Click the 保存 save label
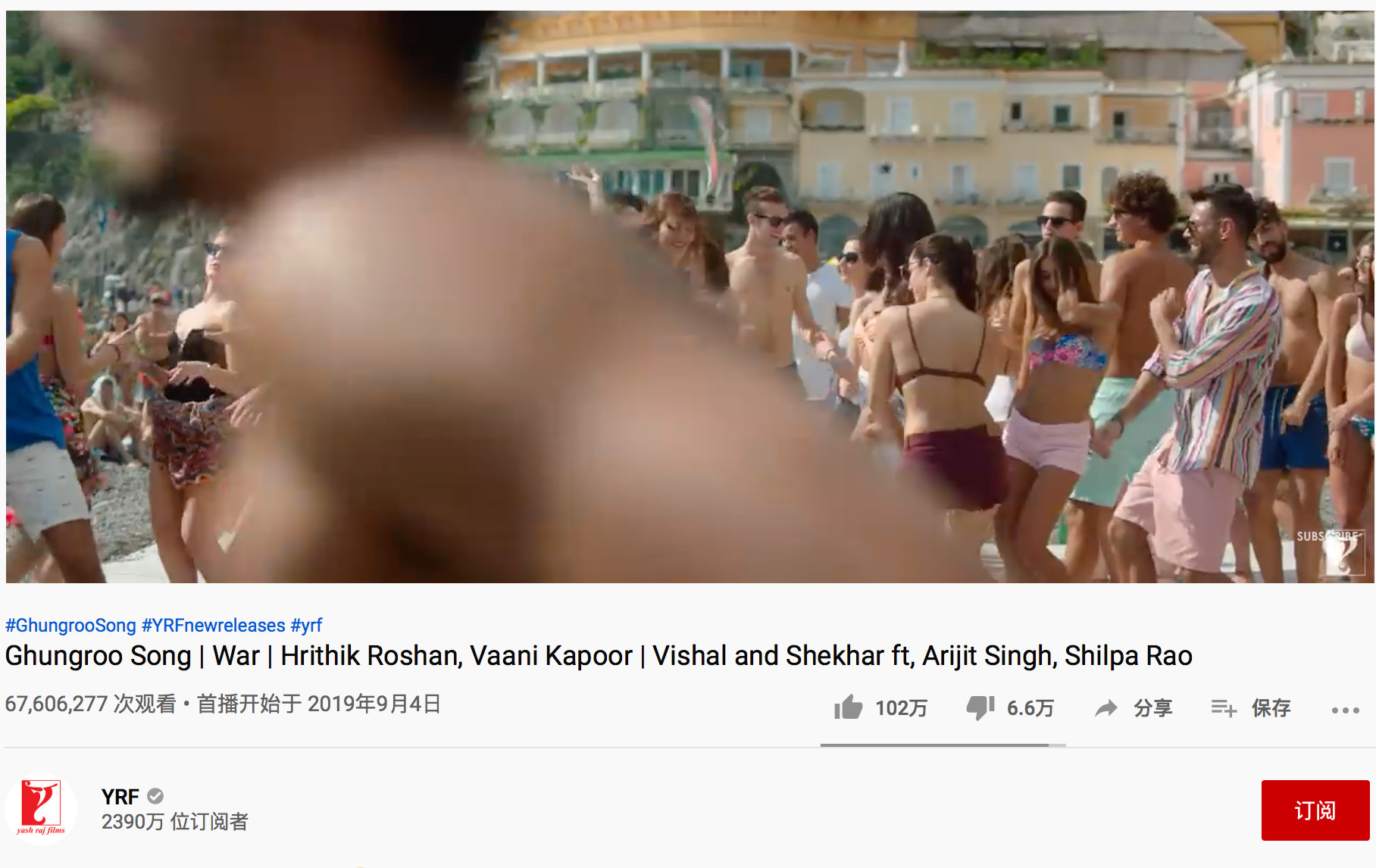 (x=1271, y=708)
